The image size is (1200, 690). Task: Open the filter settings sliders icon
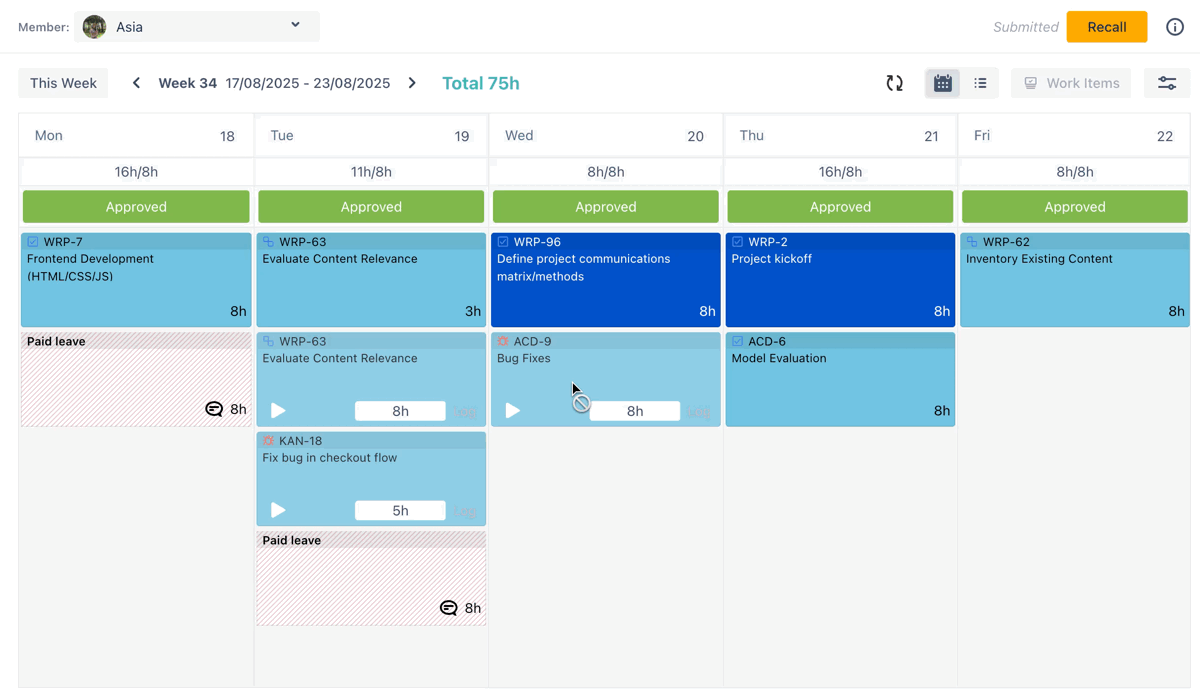pos(1166,83)
